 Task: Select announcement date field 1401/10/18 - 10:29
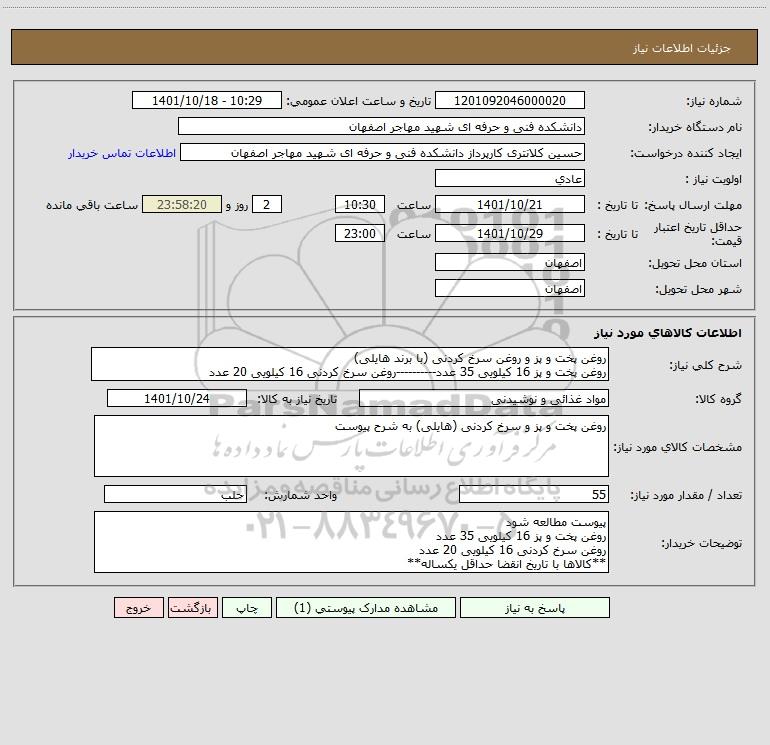pyautogui.click(x=207, y=100)
